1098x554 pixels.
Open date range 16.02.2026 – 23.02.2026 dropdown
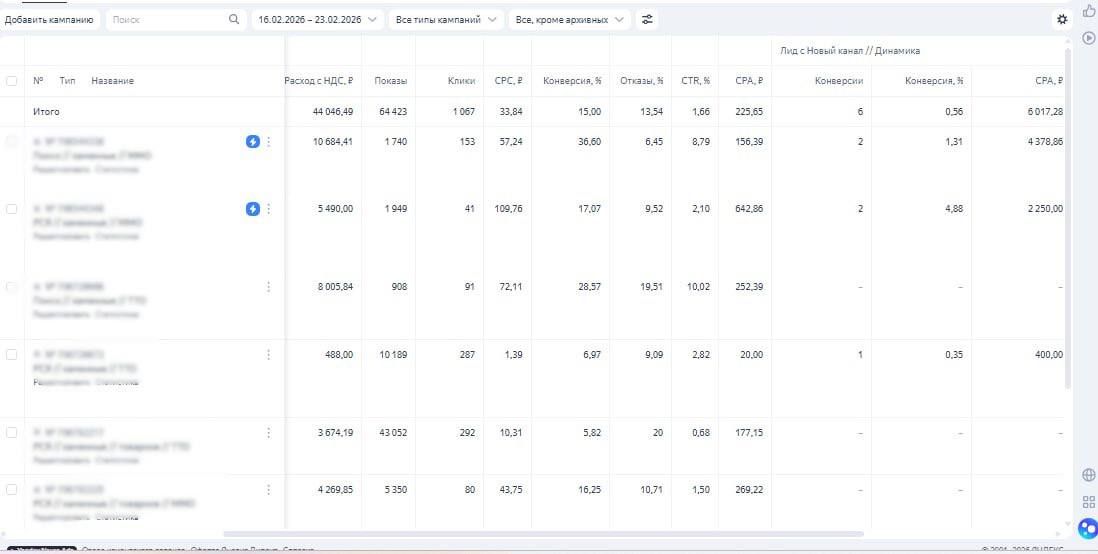pyautogui.click(x=317, y=19)
